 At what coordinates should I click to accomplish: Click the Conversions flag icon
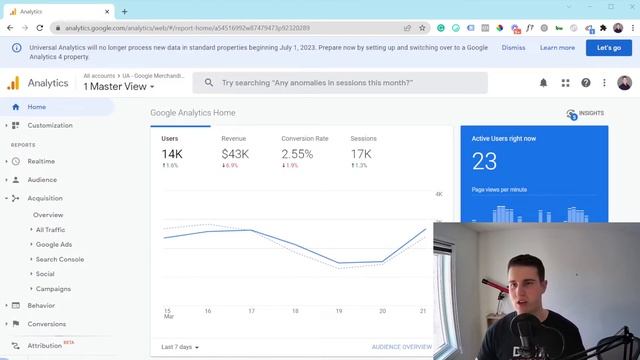(x=16, y=324)
